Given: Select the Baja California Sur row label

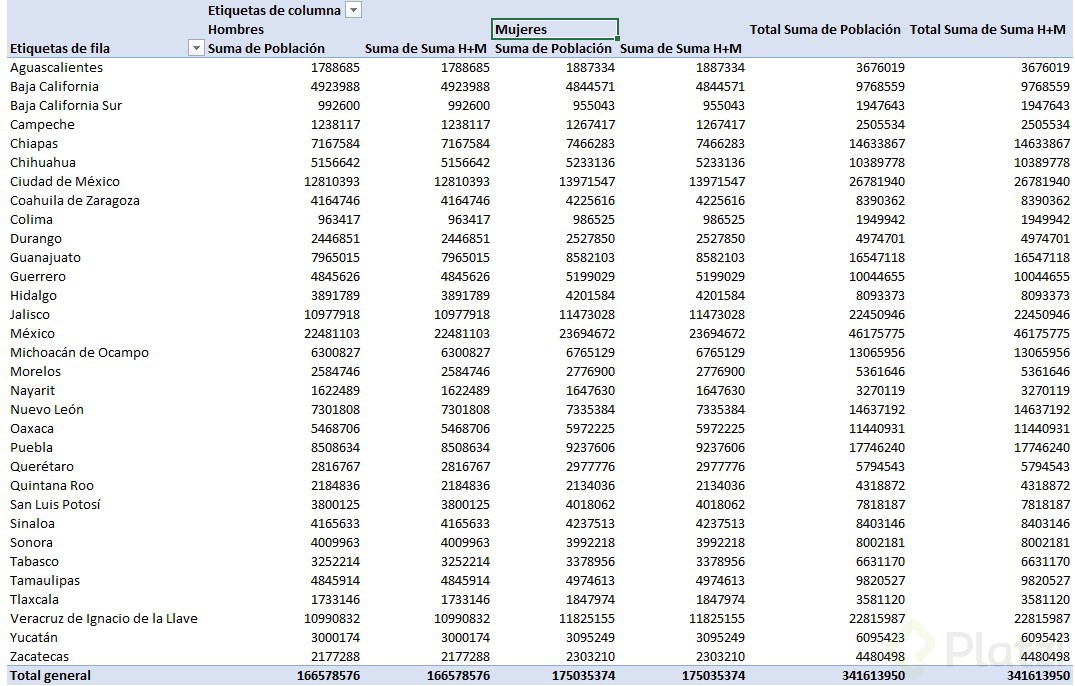Looking at the screenshot, I should 66,106.
